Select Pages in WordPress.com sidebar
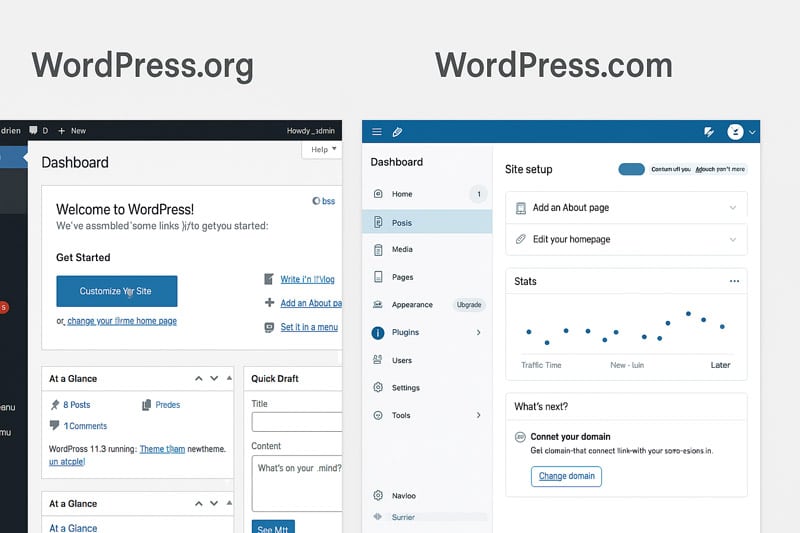 pyautogui.click(x=427, y=277)
